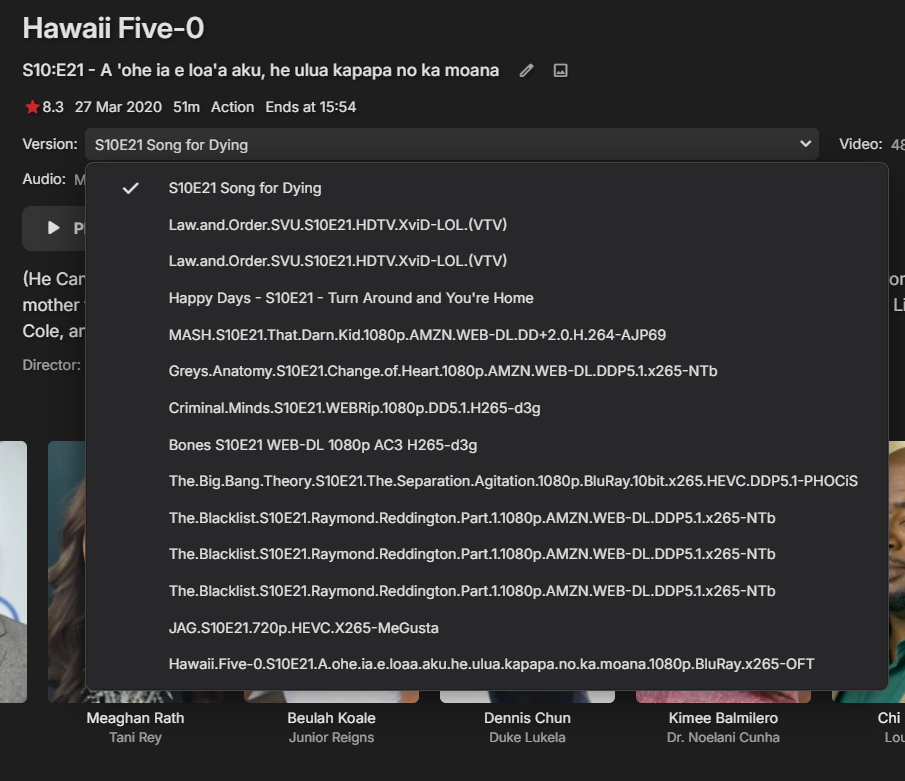Select the MASH That Darn Kid version

click(x=417, y=335)
